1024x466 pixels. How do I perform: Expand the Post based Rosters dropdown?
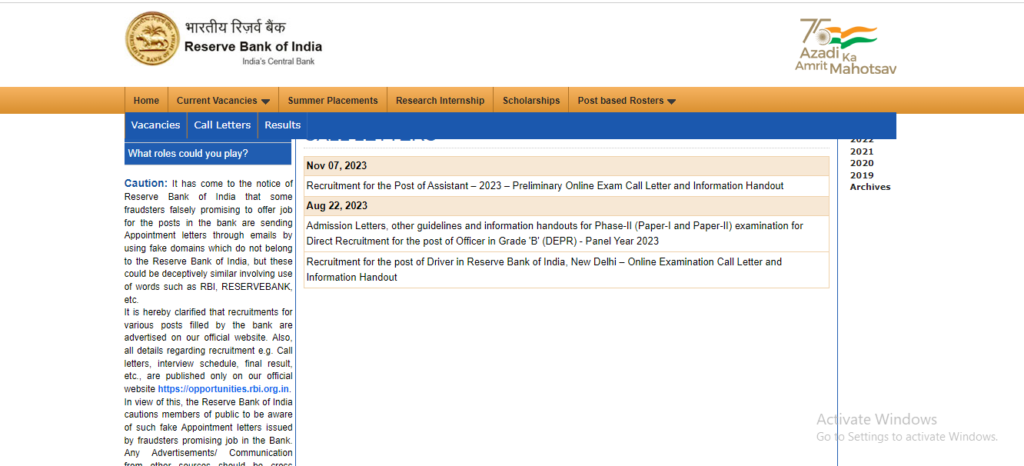(x=626, y=101)
